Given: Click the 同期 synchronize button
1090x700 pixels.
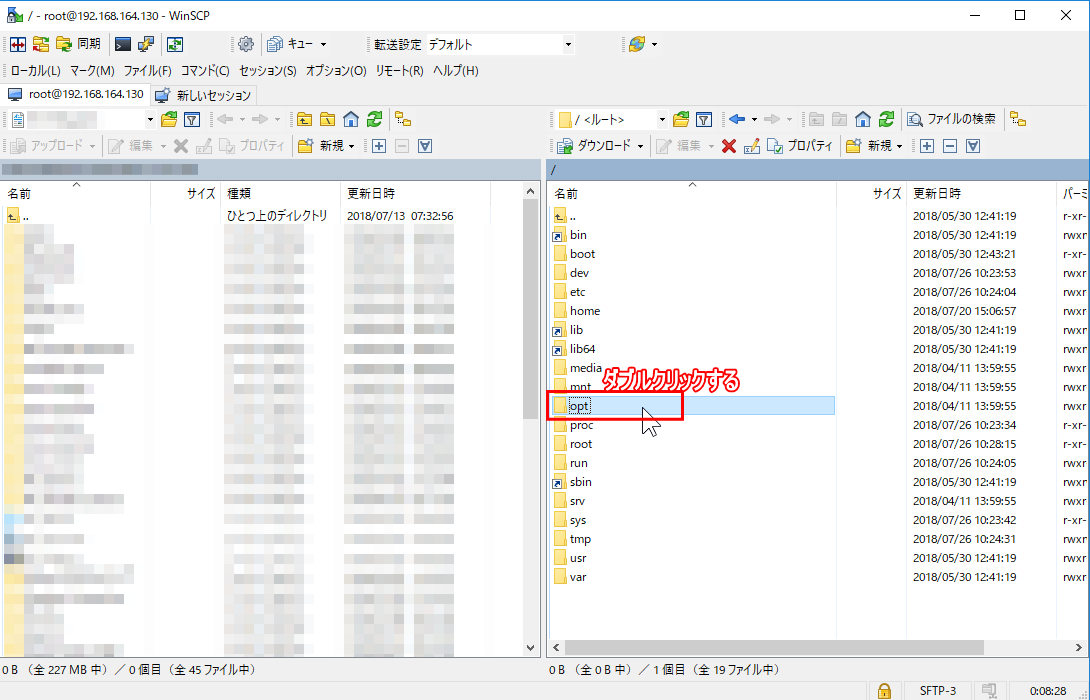Looking at the screenshot, I should tap(79, 44).
